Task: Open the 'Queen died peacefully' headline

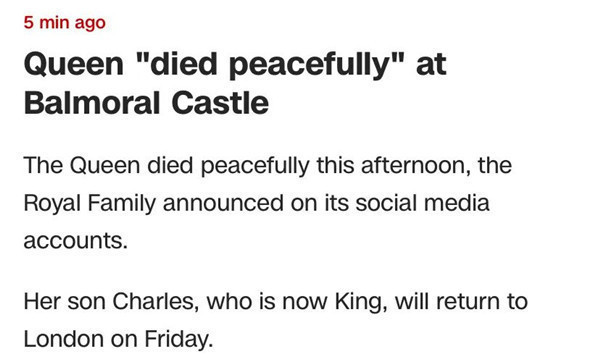Action: point(235,83)
